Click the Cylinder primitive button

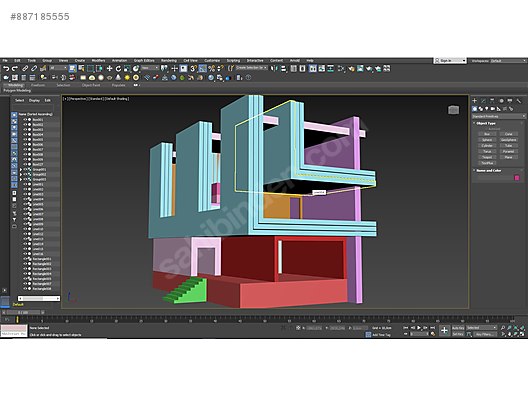tap(487, 146)
